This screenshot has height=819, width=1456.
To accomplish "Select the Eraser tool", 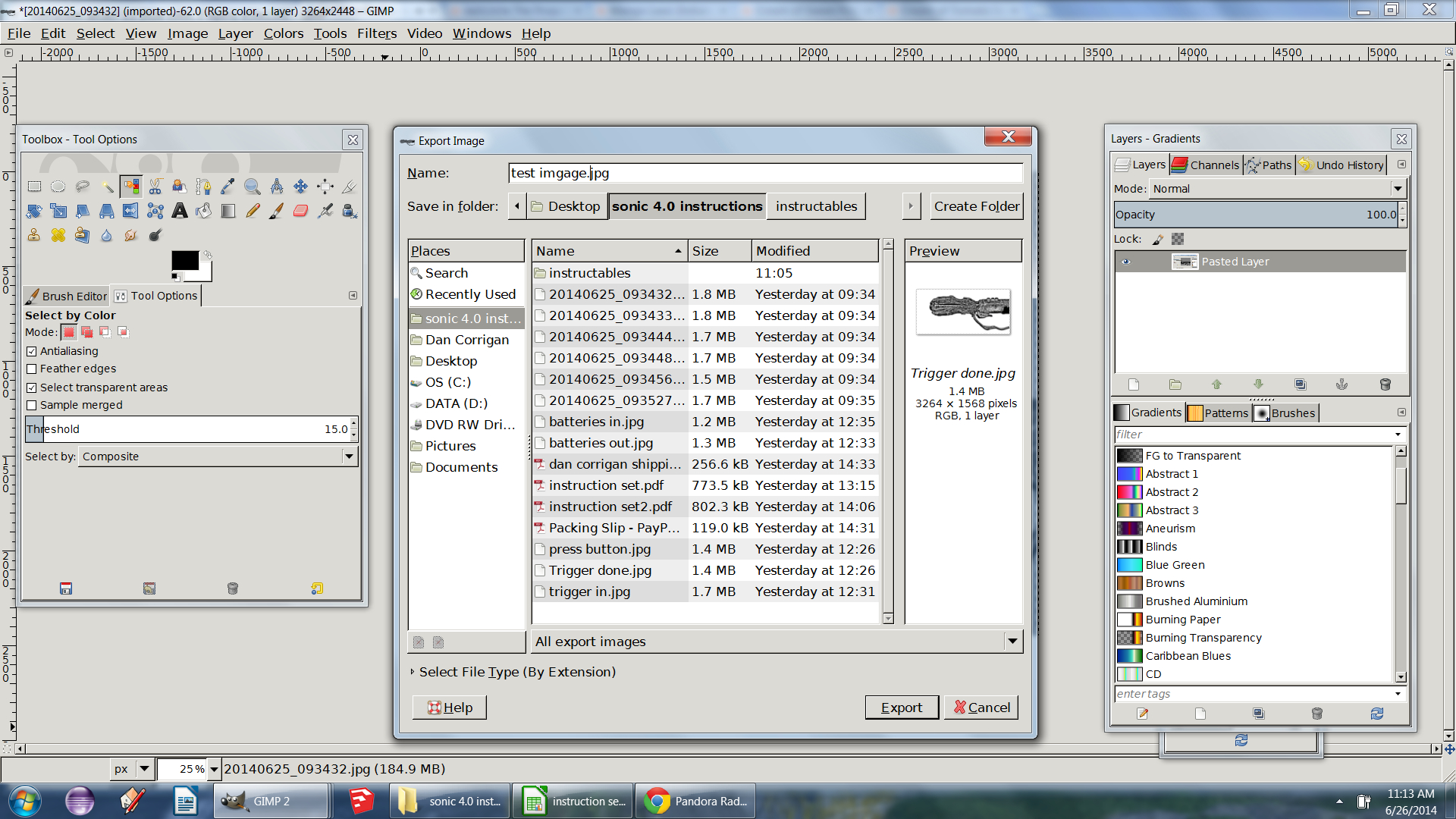I will [x=300, y=211].
